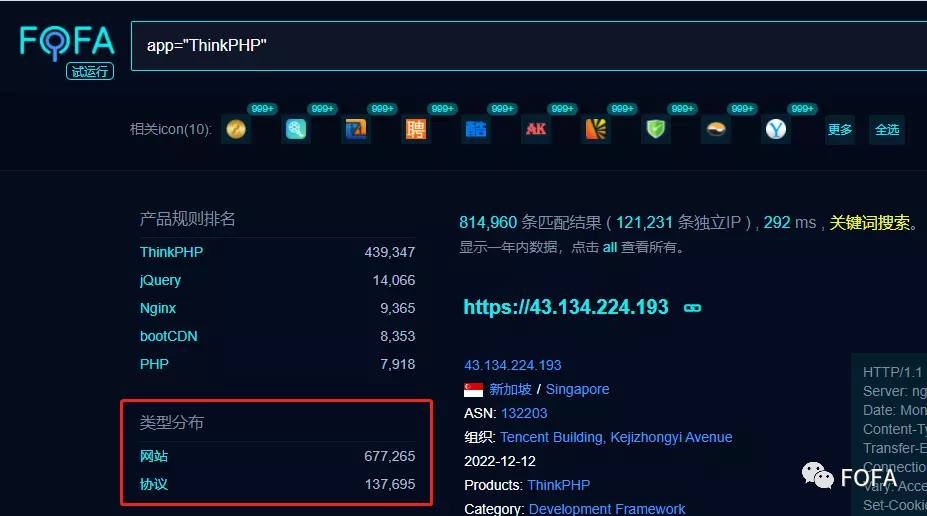This screenshot has height=516, width=927.
Task: Select the green shield related icon
Action: tap(656, 130)
